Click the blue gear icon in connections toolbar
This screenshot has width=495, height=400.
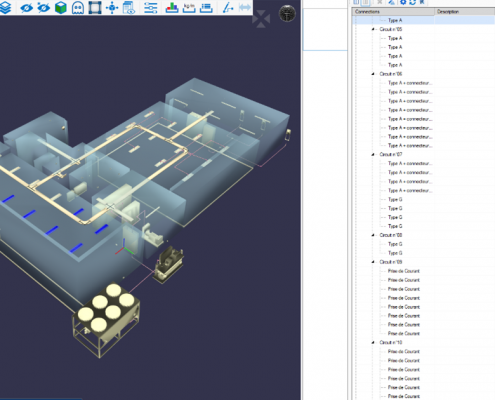pyautogui.click(x=403, y=2)
